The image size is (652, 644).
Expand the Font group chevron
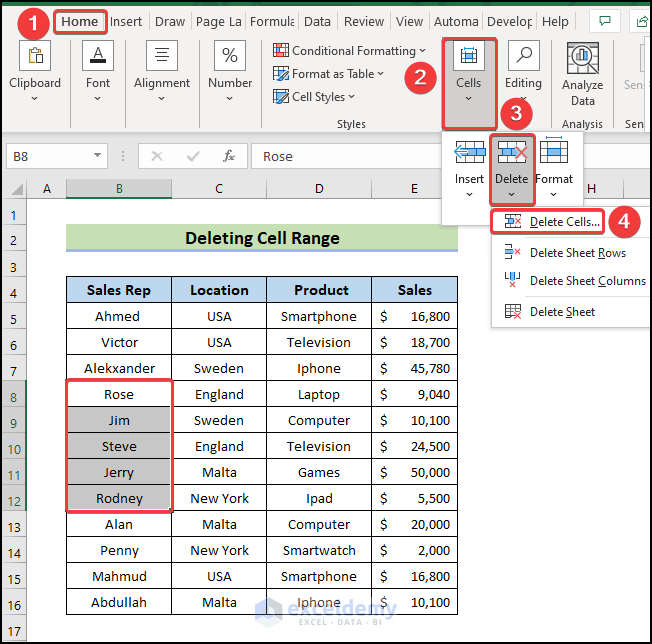pyautogui.click(x=97, y=99)
